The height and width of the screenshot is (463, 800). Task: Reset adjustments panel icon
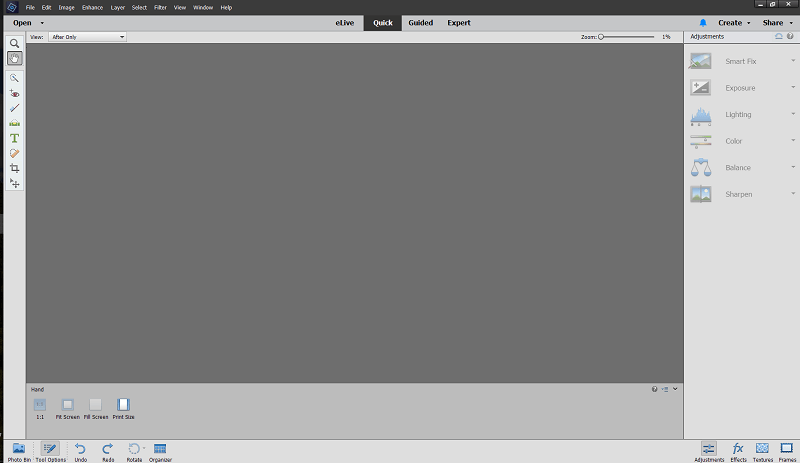point(779,36)
